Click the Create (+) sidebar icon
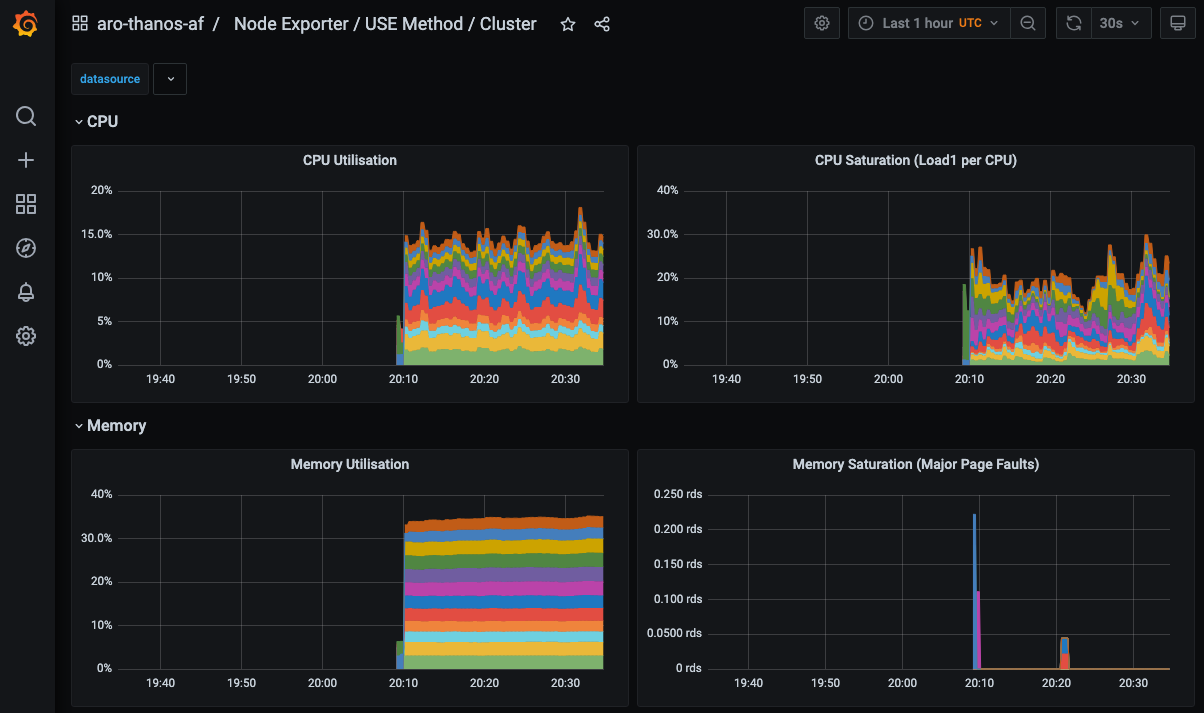Viewport: 1204px width, 713px height. click(x=26, y=160)
